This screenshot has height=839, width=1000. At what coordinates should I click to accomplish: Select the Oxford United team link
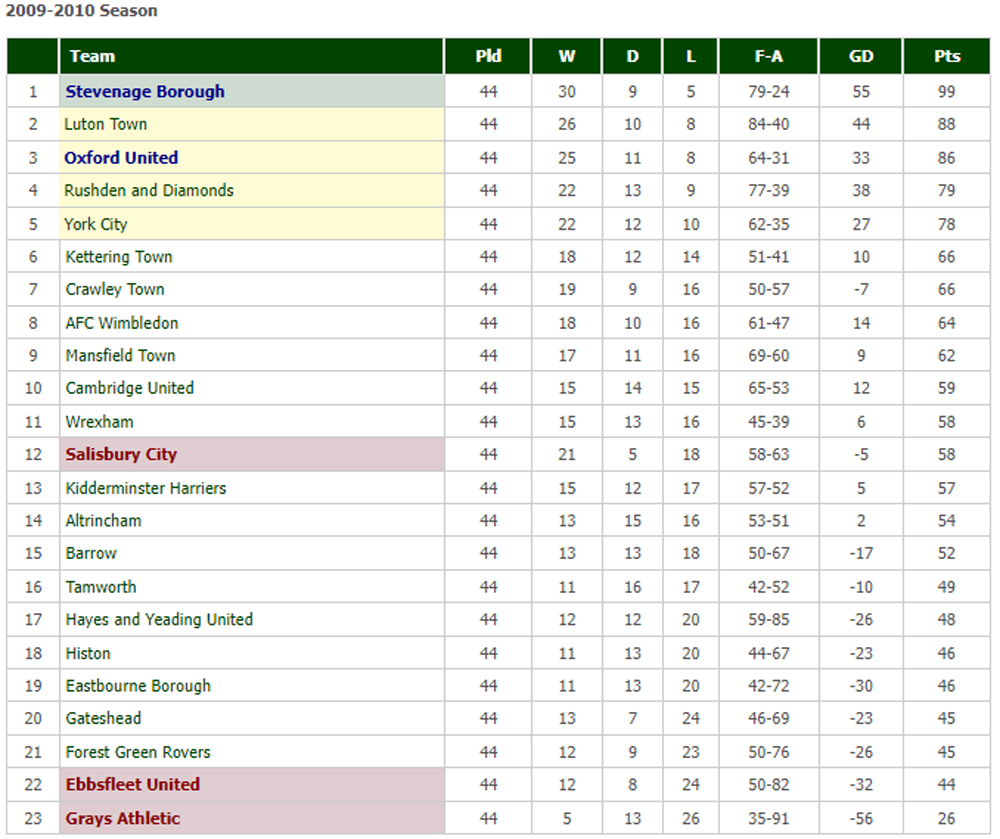point(121,157)
